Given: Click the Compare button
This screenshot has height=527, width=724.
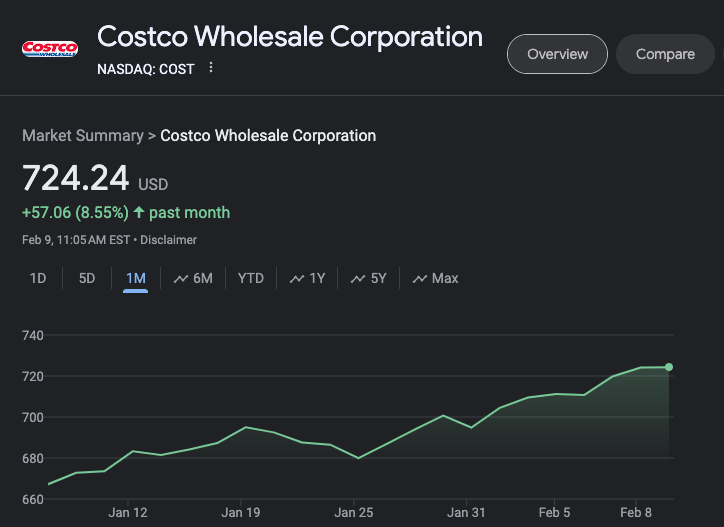Looking at the screenshot, I should 665,54.
